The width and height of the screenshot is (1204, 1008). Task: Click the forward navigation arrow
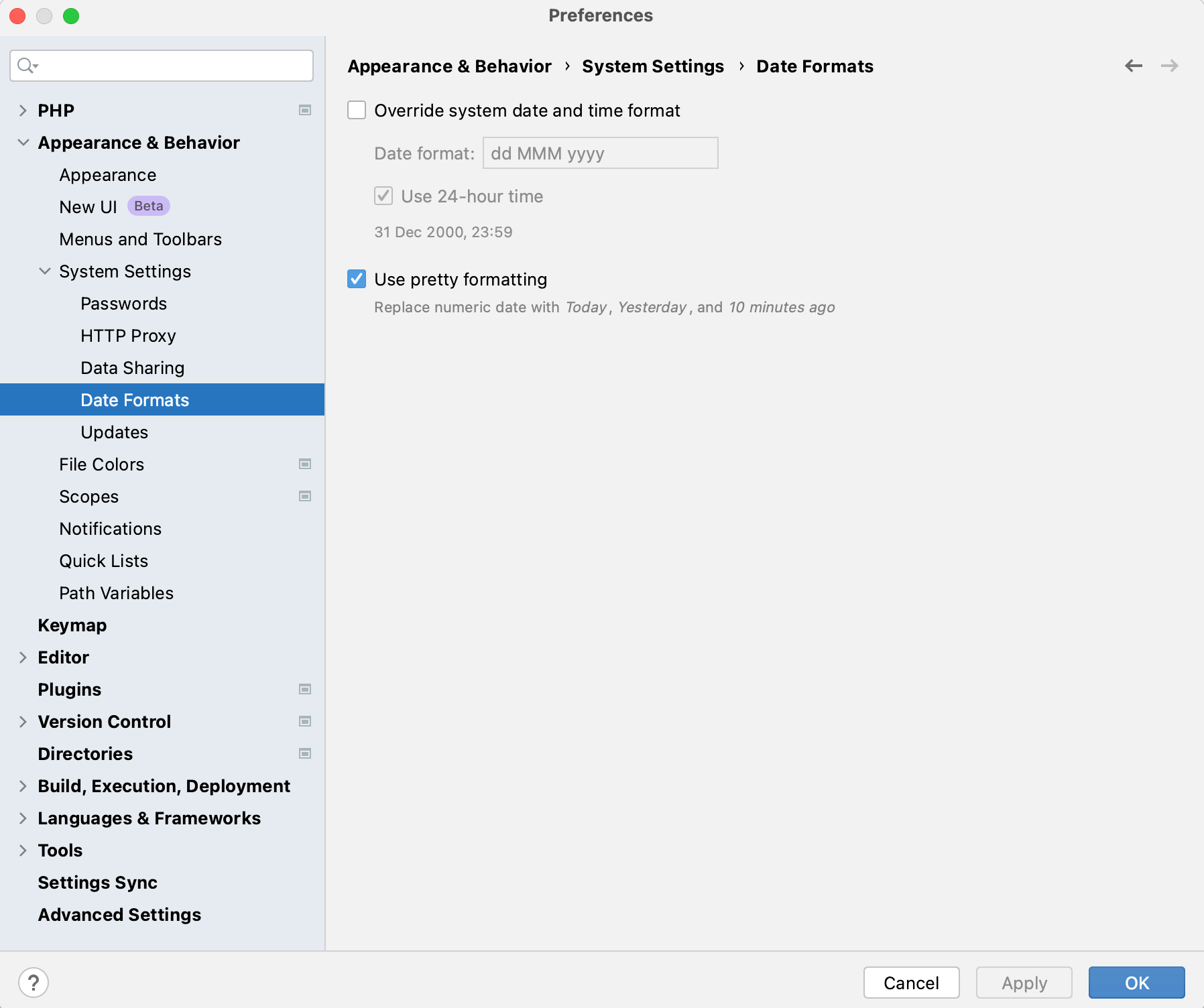point(1169,66)
